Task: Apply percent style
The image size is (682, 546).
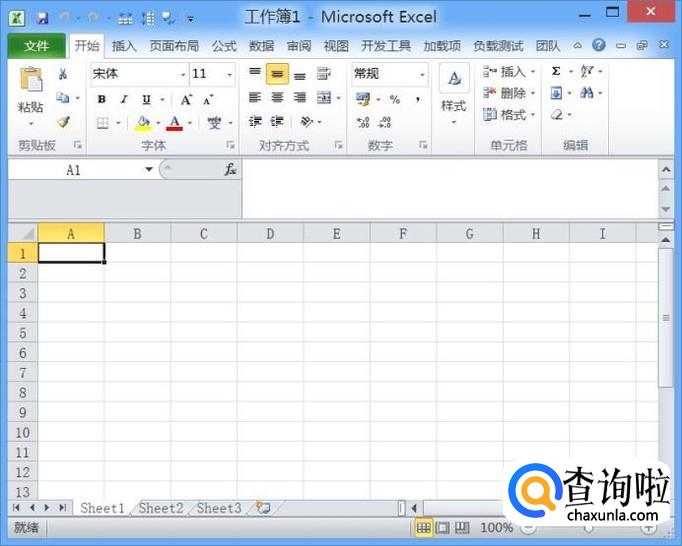Action: 395,99
